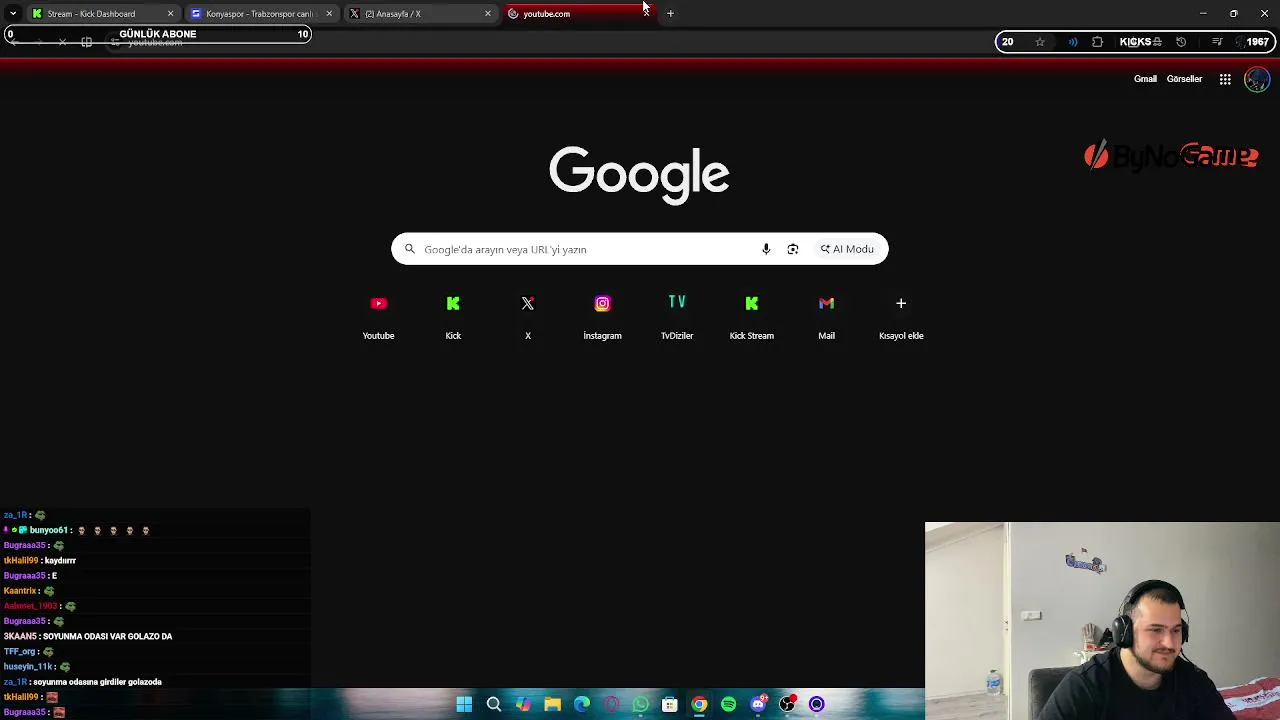Open the TvDiziler shortcut tile

[677, 317]
